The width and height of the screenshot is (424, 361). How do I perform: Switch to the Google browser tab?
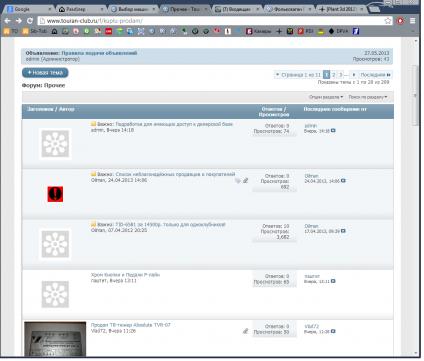[x=29, y=9]
